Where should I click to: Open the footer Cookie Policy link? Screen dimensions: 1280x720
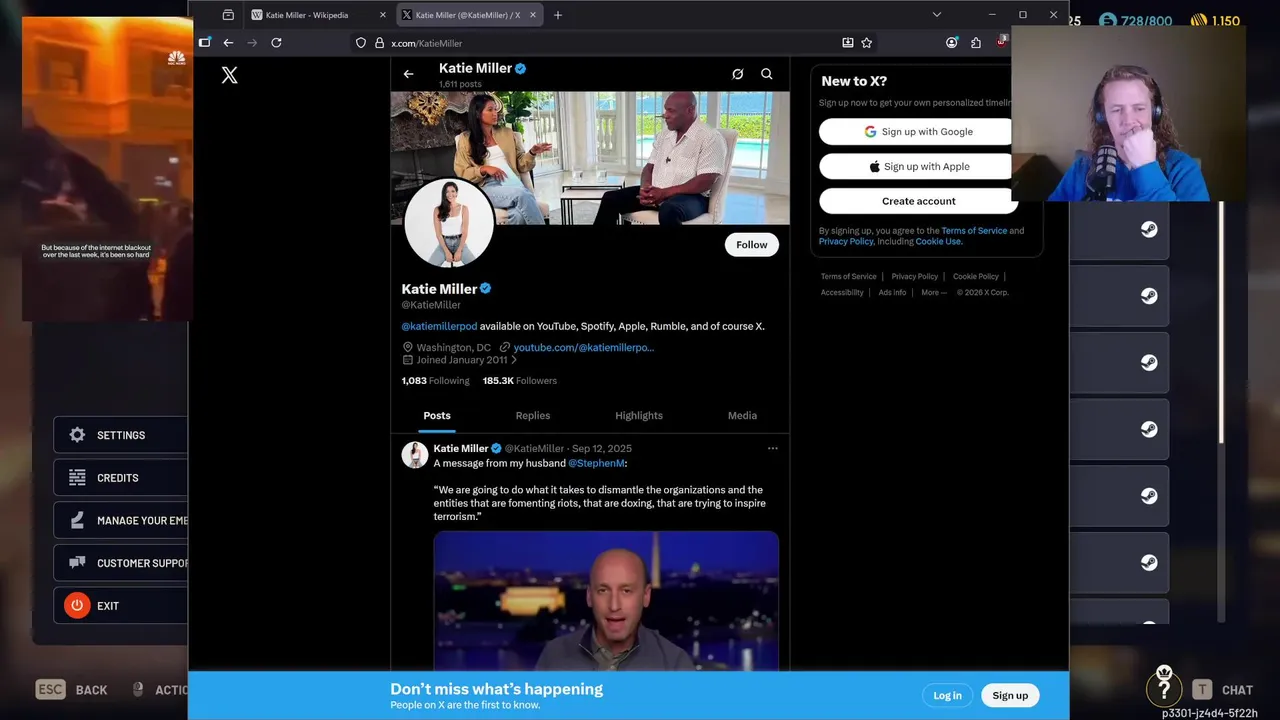point(976,276)
